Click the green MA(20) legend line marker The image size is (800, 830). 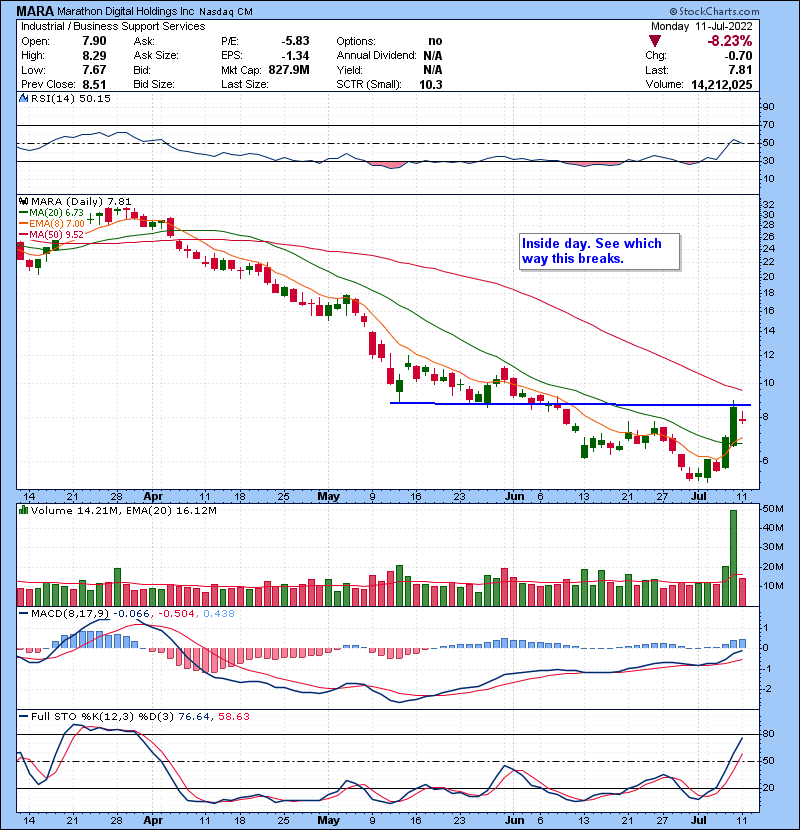tap(23, 212)
